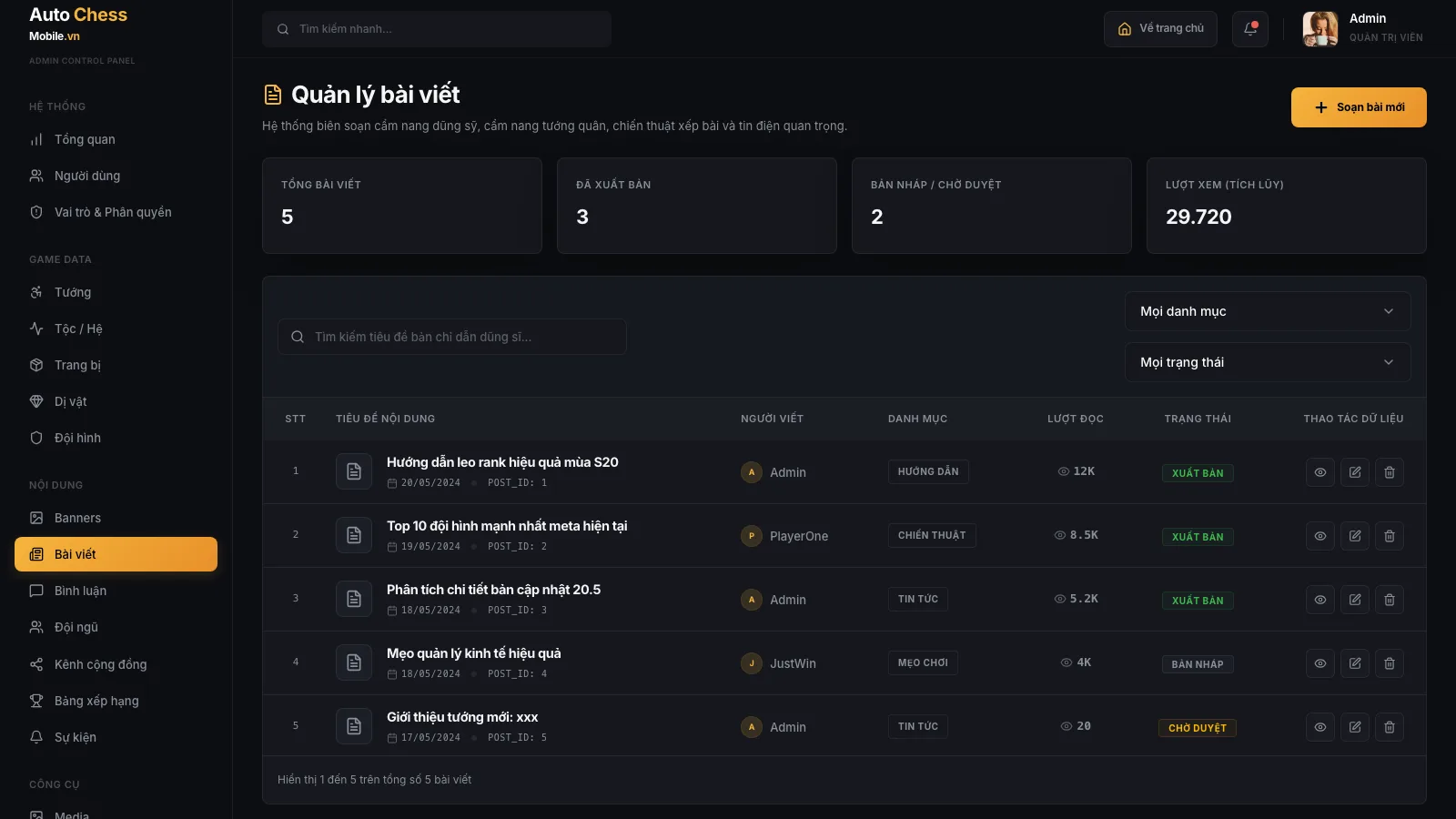The width and height of the screenshot is (1456, 819).
Task: Click "Về trang chủ" button
Action: 1160,29
